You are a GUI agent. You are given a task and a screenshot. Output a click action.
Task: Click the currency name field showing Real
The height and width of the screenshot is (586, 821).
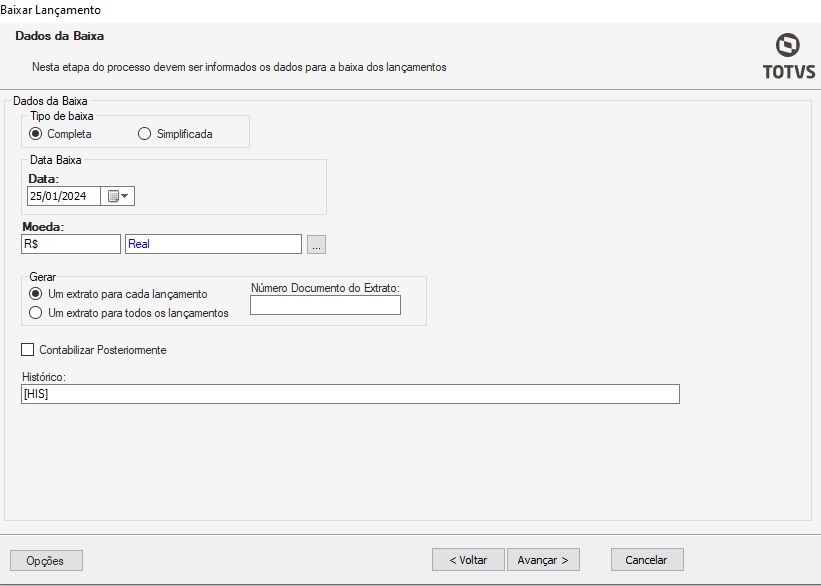point(212,244)
